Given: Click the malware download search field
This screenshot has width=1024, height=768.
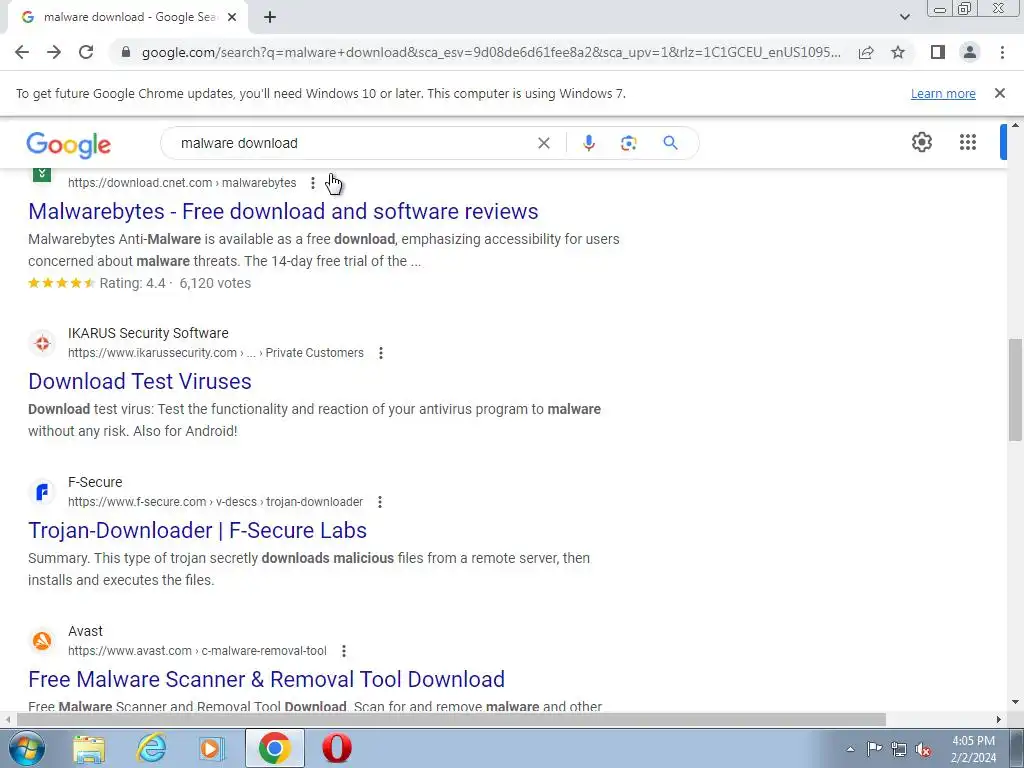Looking at the screenshot, I should pos(353,143).
